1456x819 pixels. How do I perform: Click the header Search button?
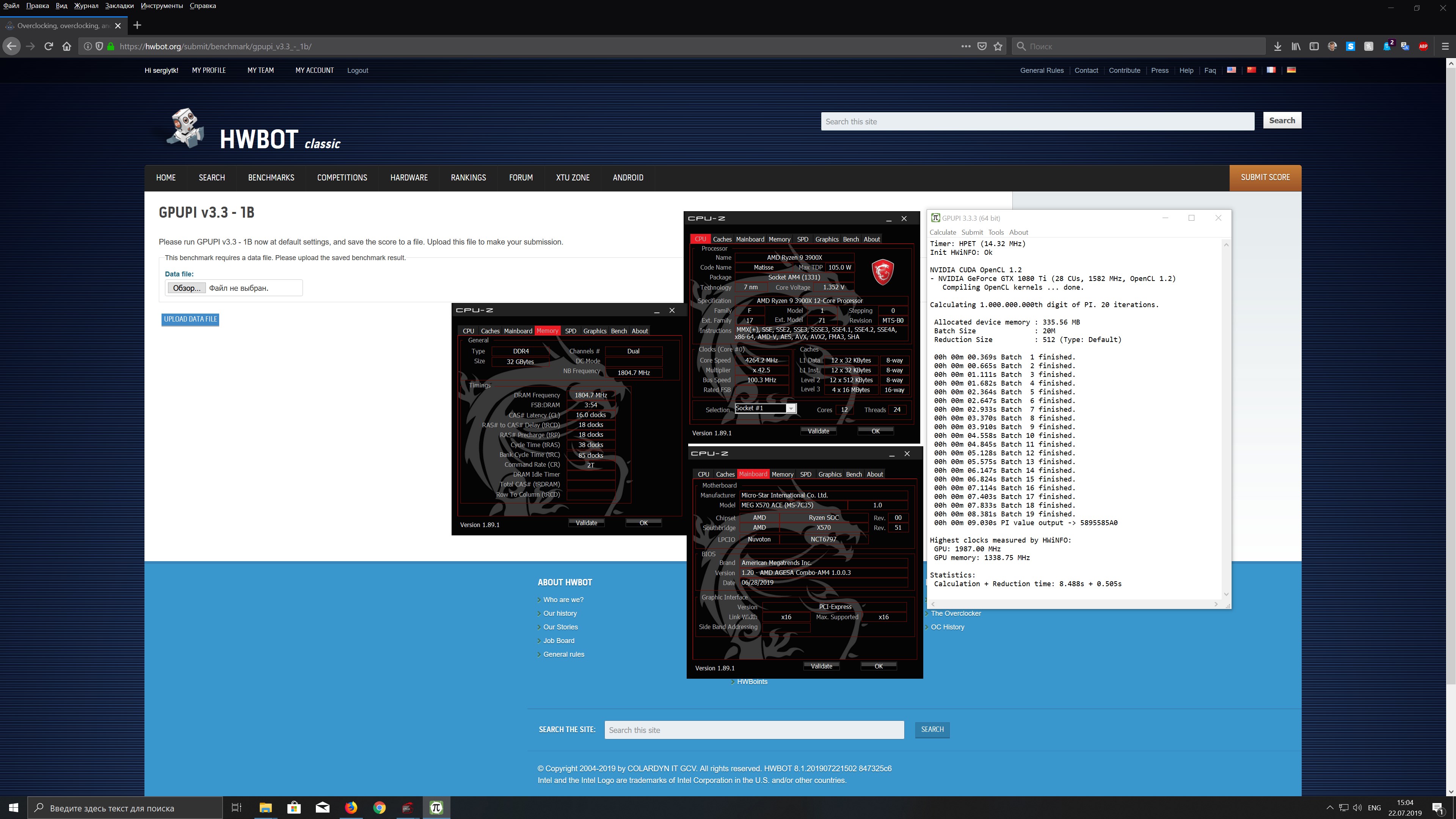[1282, 121]
